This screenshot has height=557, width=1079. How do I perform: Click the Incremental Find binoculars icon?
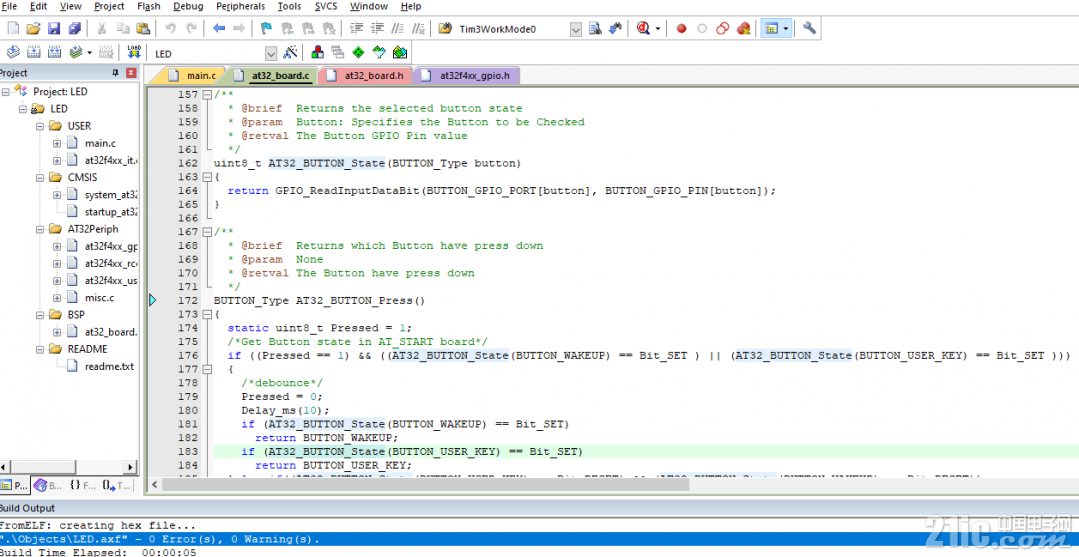615,29
